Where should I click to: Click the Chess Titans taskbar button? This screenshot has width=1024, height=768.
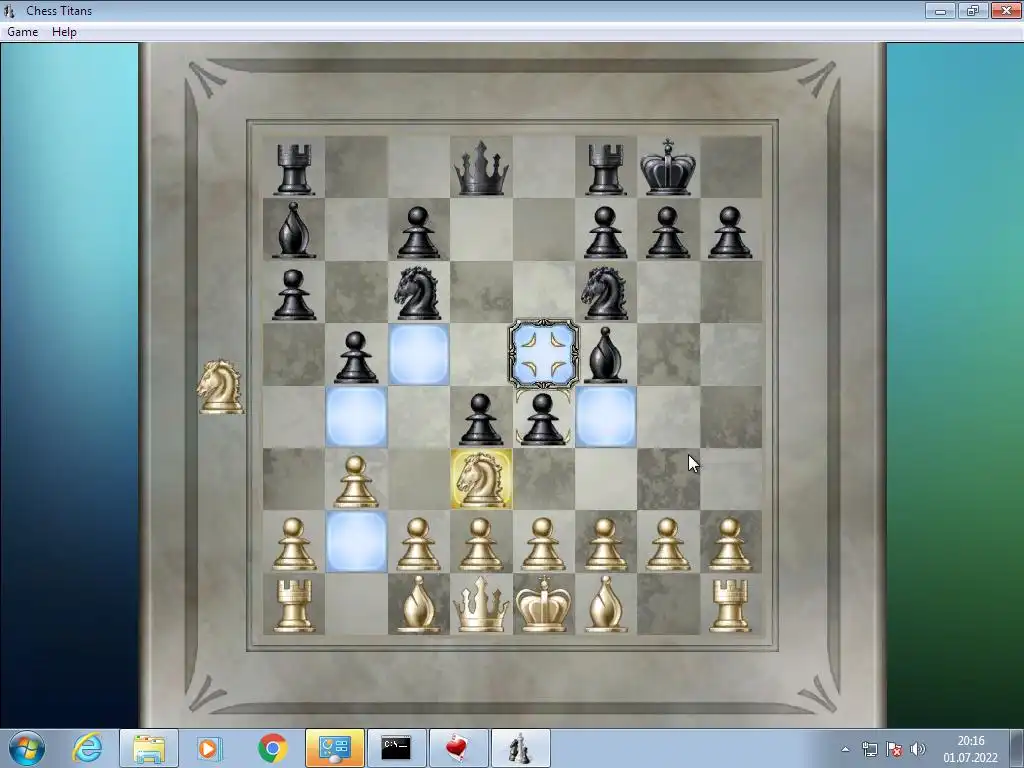(520, 748)
